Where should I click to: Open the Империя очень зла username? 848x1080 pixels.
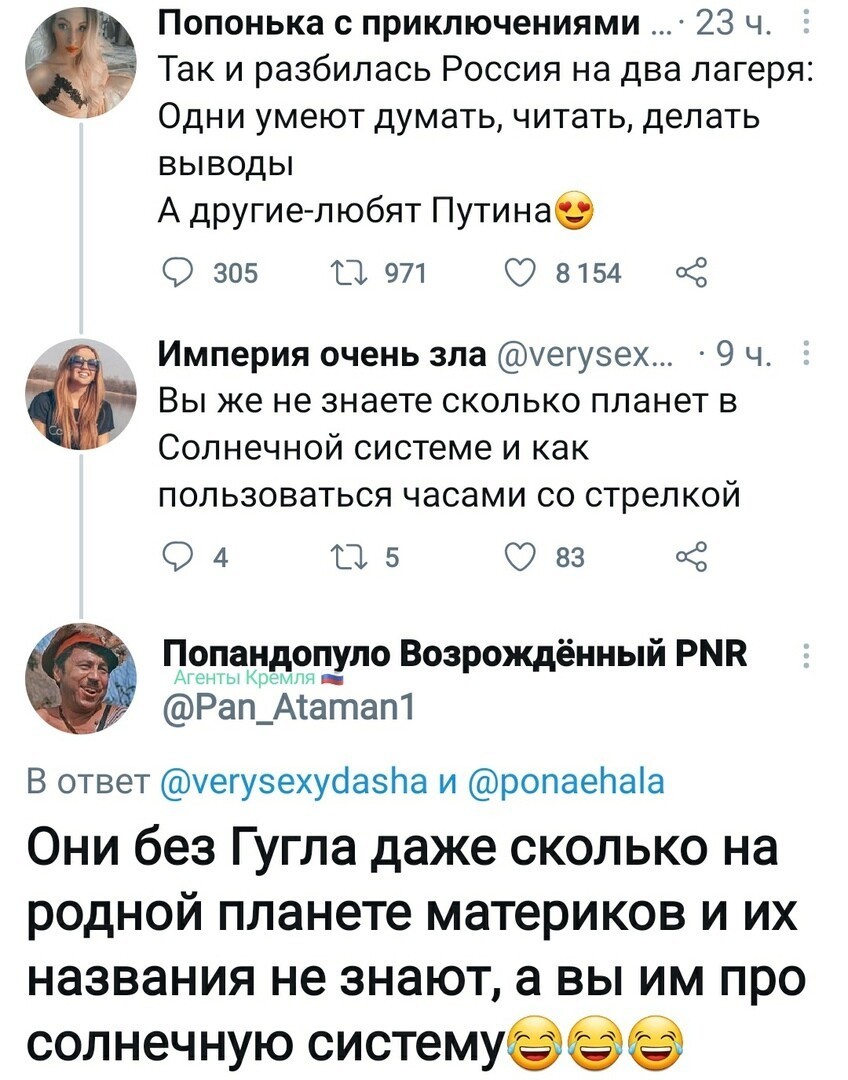point(323,355)
